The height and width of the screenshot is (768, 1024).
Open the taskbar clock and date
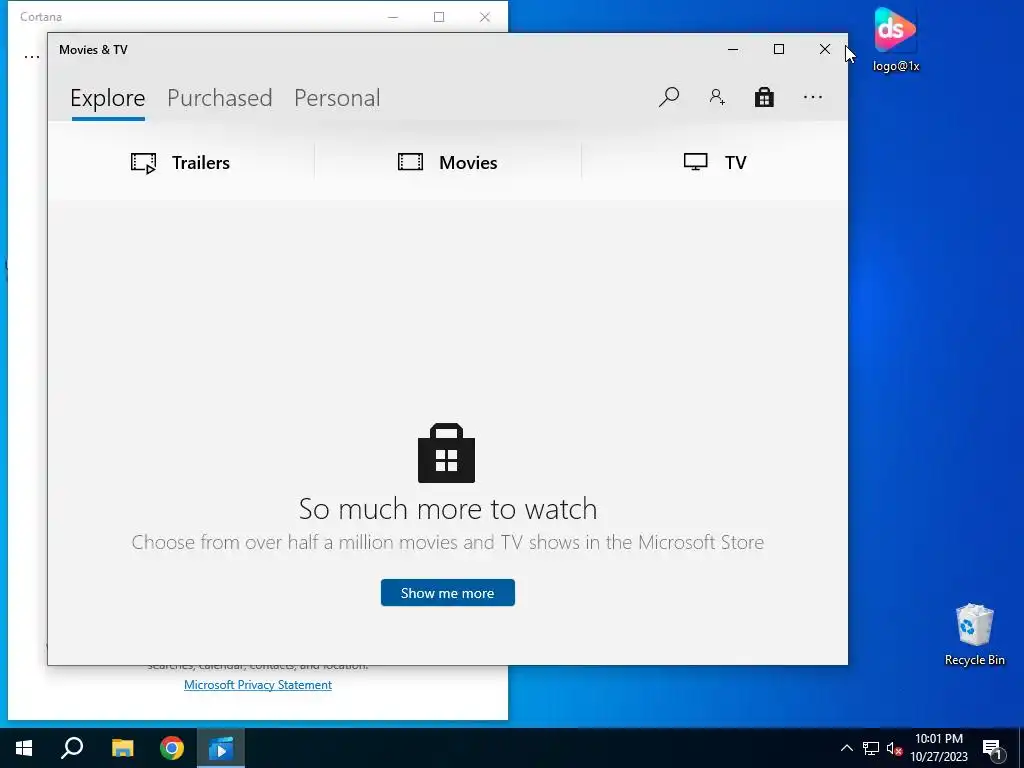click(x=938, y=748)
